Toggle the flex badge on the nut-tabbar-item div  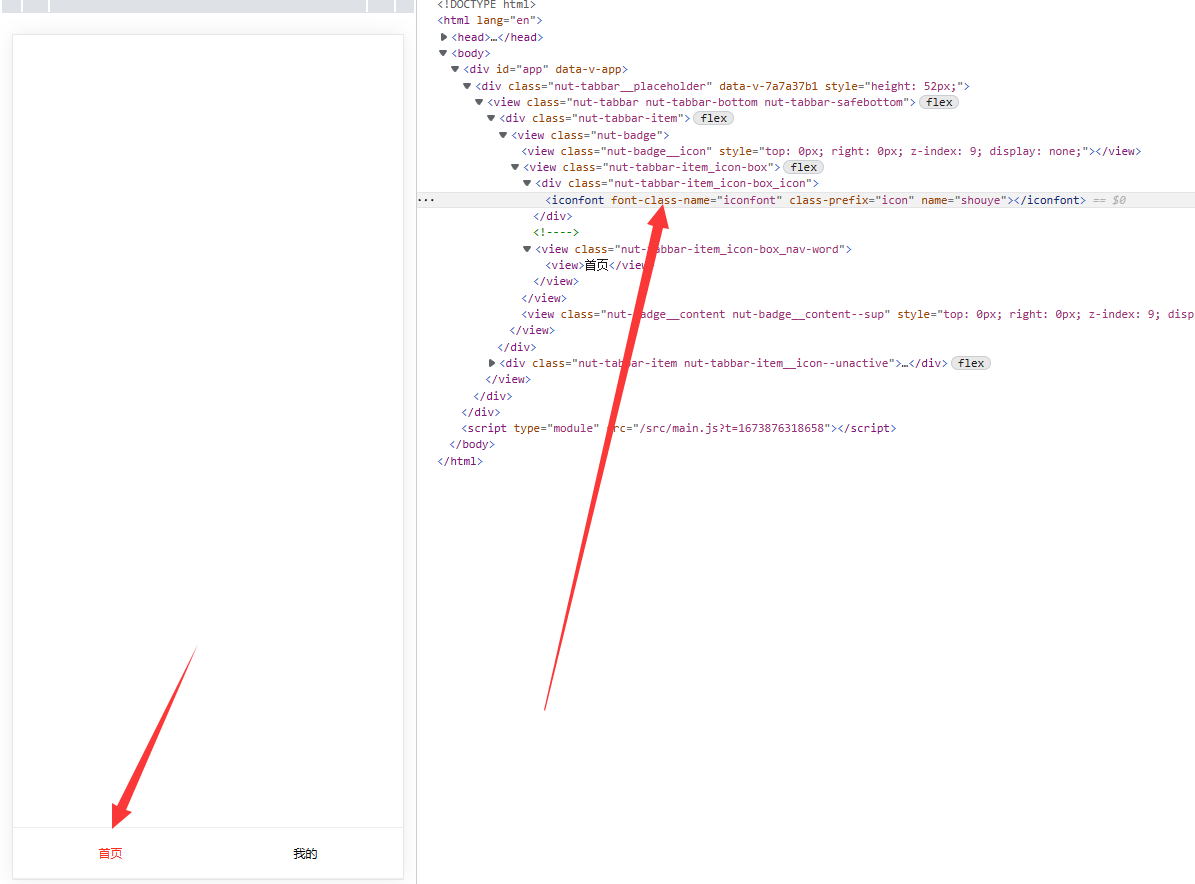coord(713,118)
